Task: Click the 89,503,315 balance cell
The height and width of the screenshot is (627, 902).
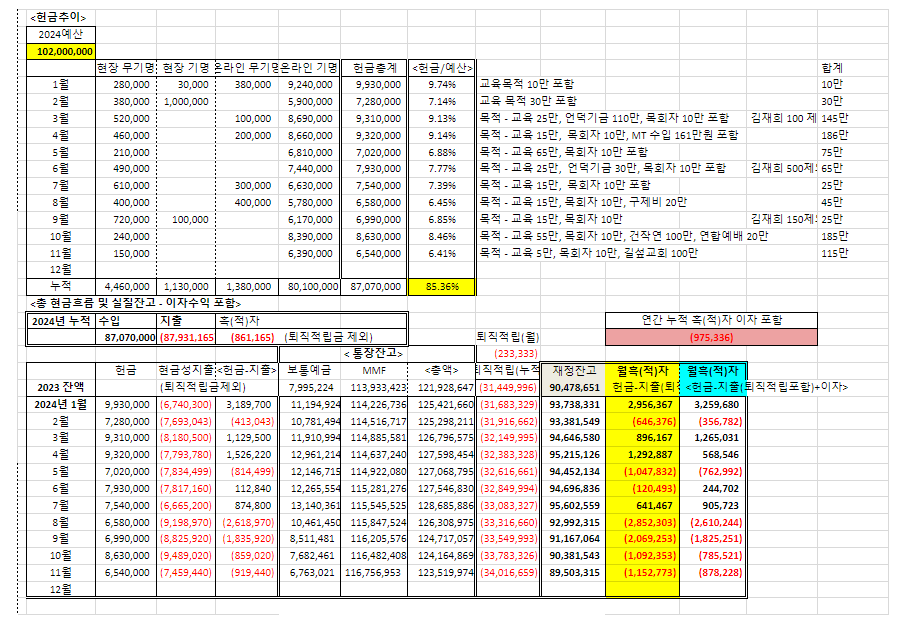Action: pos(574,573)
